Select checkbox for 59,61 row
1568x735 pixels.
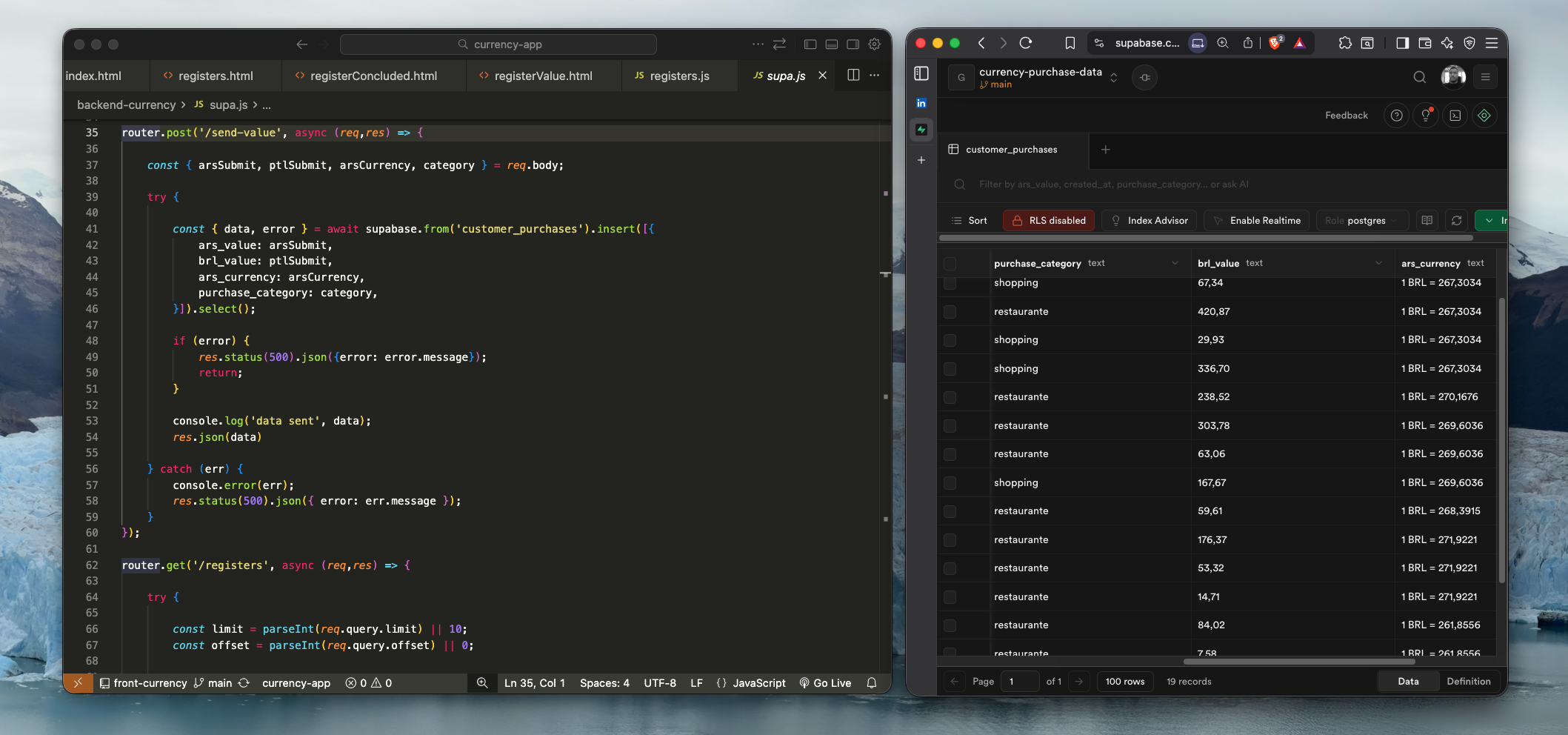pos(950,511)
